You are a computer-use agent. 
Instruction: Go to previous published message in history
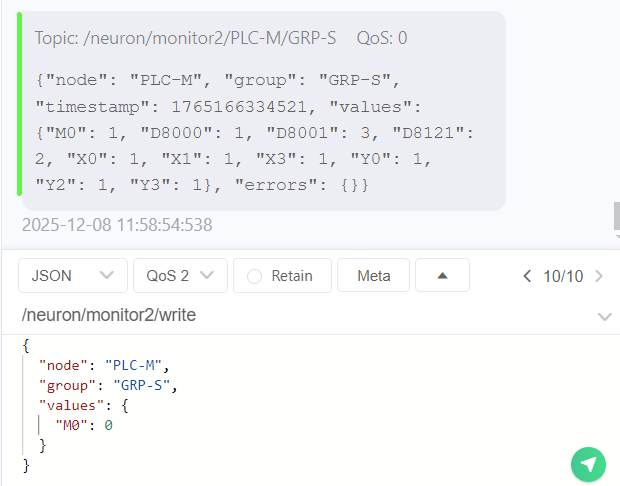(527, 276)
